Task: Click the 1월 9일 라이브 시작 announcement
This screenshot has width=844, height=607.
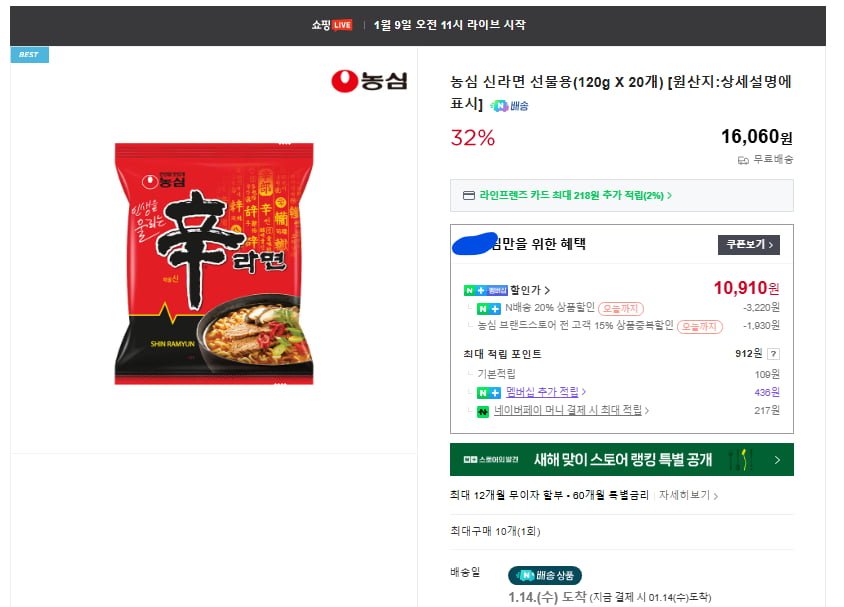Action: click(449, 25)
